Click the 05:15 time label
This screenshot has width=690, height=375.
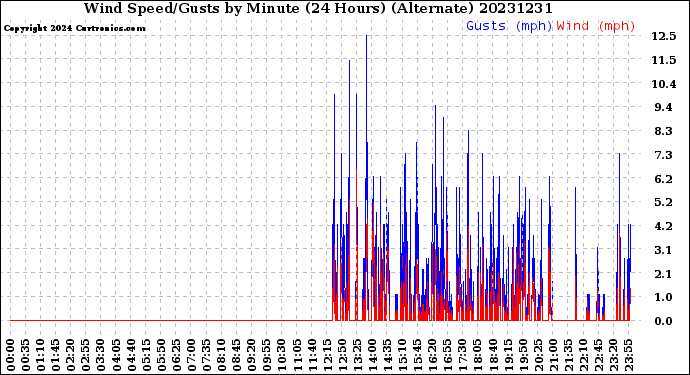click(x=147, y=355)
